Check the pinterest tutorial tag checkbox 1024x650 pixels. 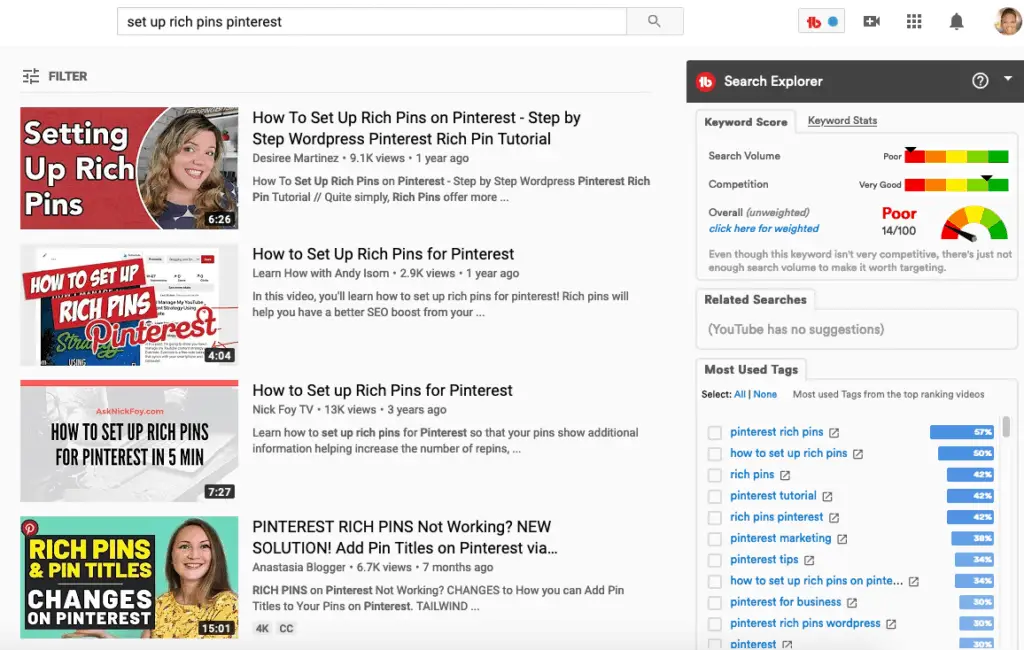pos(715,496)
